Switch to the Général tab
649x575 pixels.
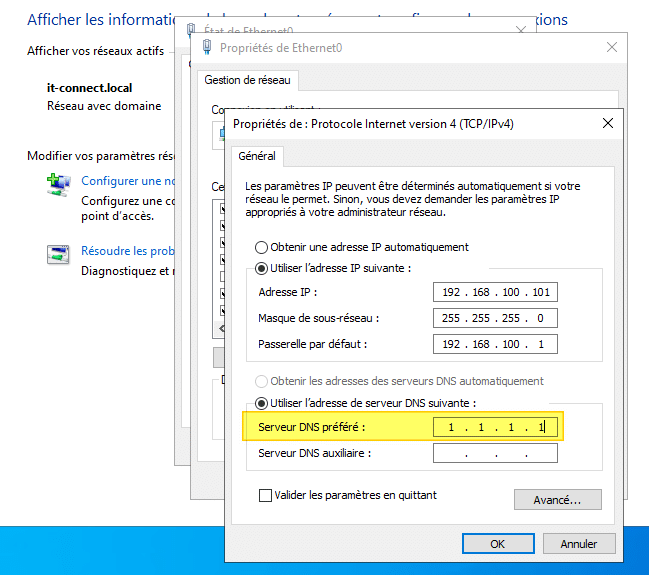click(x=257, y=156)
